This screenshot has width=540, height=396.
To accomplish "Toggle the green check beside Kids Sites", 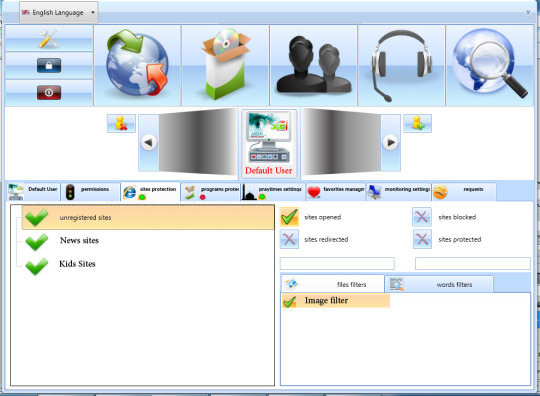I will [x=37, y=266].
